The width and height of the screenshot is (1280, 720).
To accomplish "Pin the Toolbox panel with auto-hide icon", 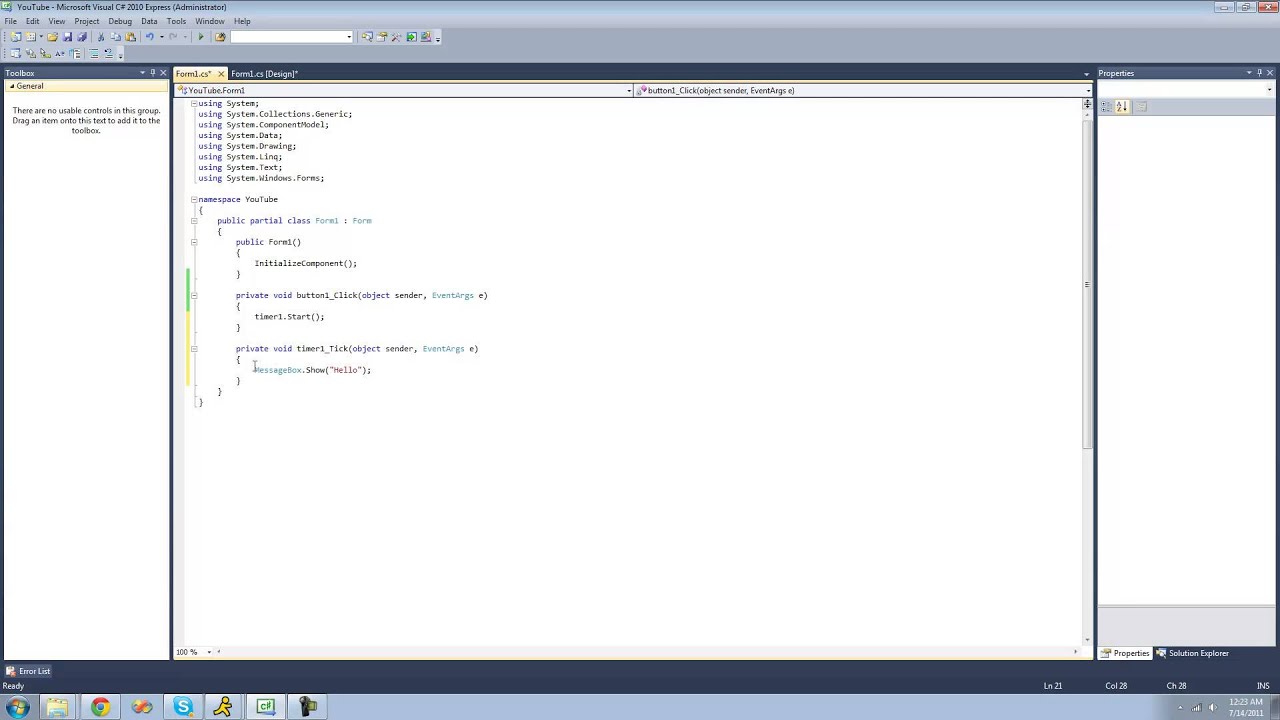I will [x=152, y=73].
